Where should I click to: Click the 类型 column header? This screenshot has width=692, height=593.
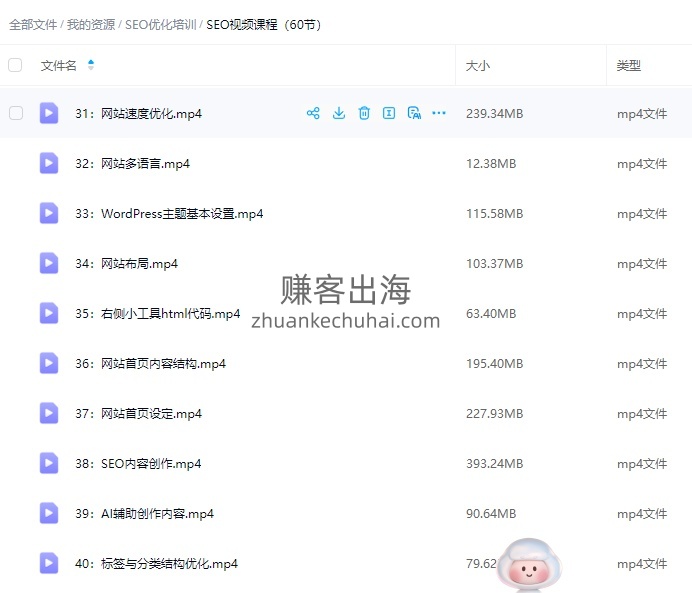tap(628, 65)
